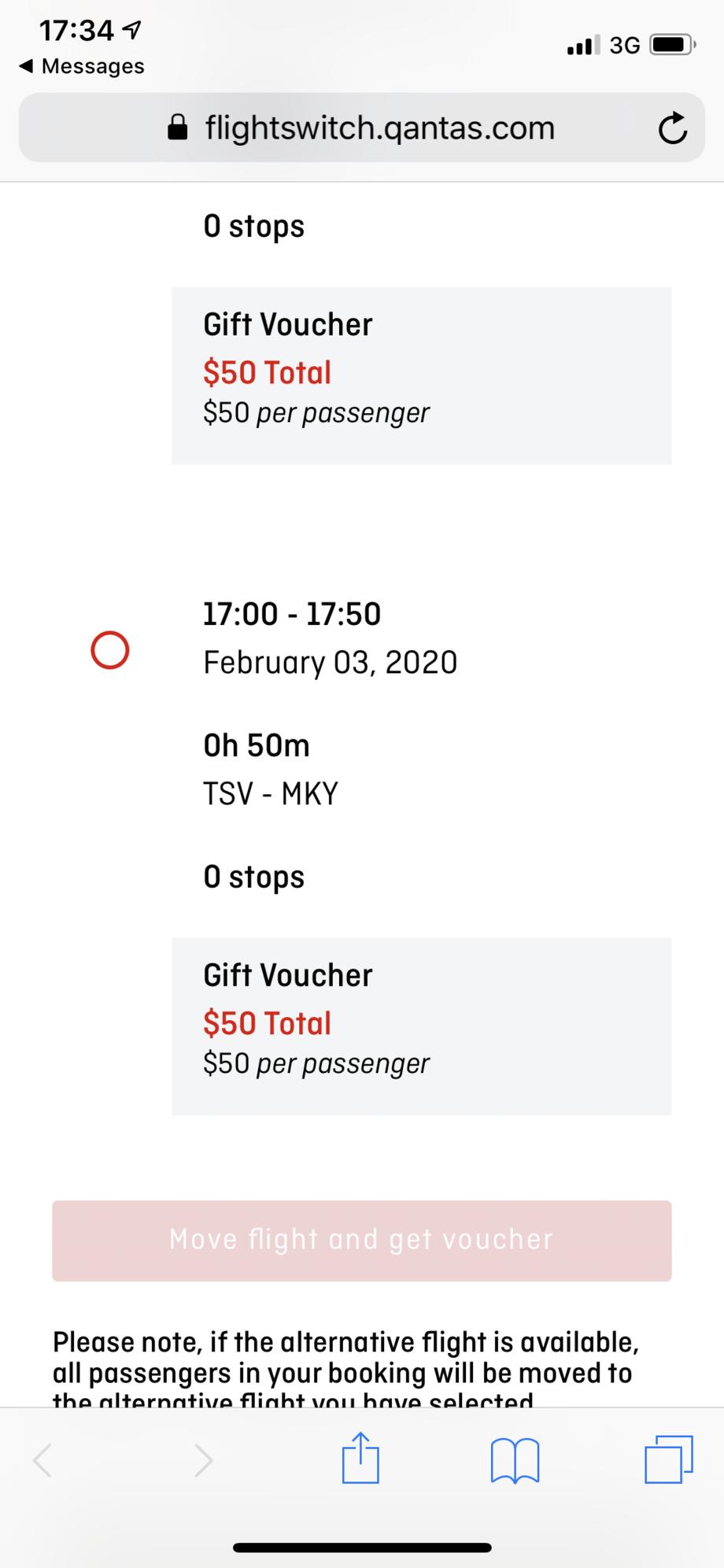The width and height of the screenshot is (724, 1568).
Task: Return to Messages app via back link
Action: (x=82, y=66)
